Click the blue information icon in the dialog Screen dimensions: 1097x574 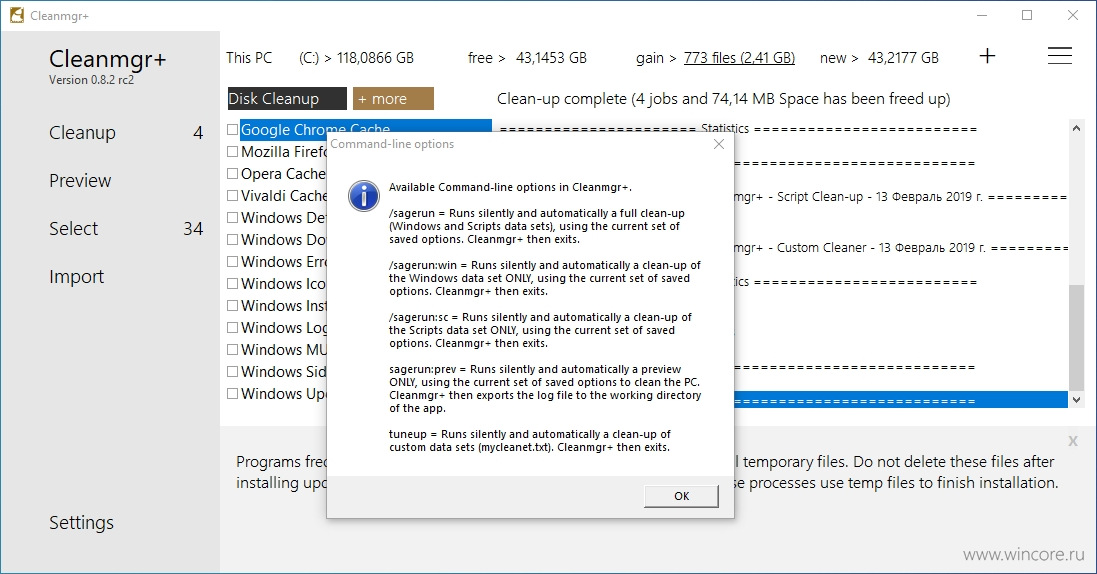pos(364,196)
